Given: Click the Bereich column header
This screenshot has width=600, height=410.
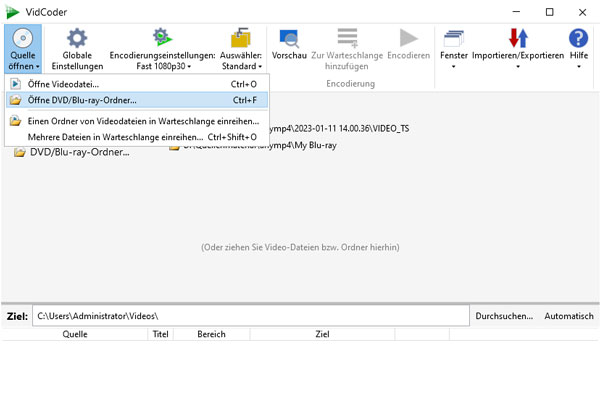Looking at the screenshot, I should 211,334.
